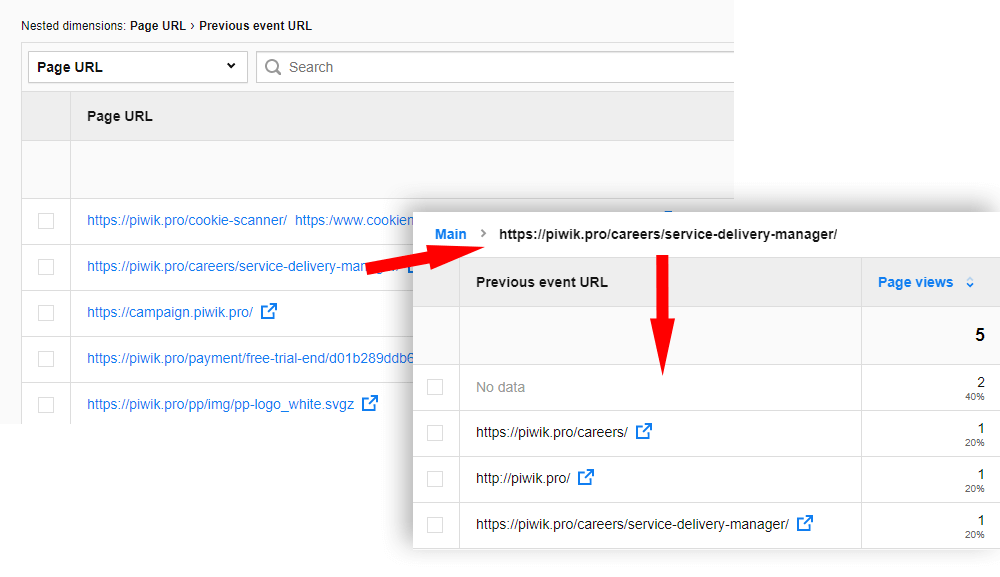Open external link icon for campaign.piwik.pro
The image size is (1000, 577).
[x=268, y=312]
